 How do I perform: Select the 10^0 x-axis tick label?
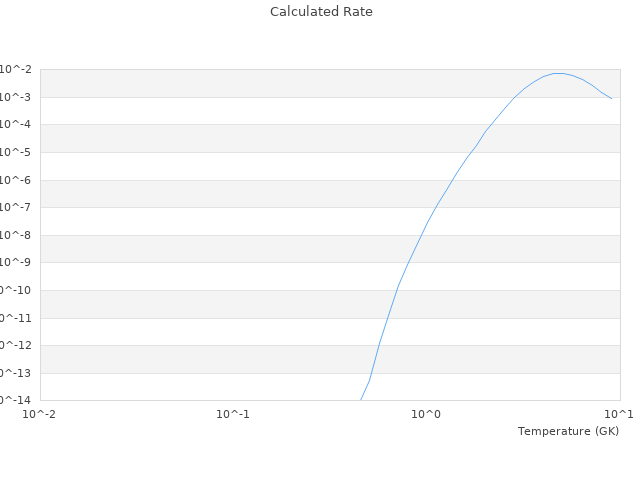point(426,414)
